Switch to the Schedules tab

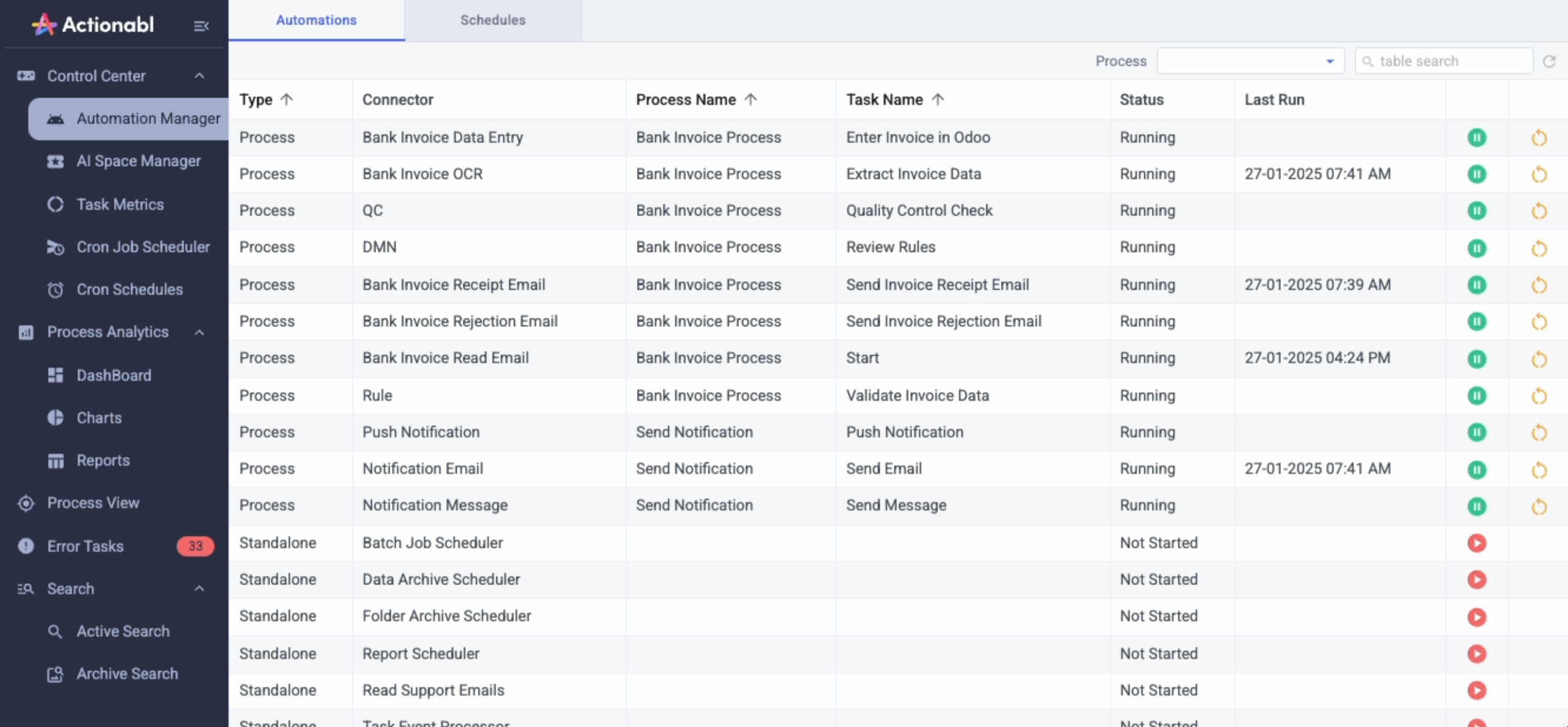coord(493,20)
